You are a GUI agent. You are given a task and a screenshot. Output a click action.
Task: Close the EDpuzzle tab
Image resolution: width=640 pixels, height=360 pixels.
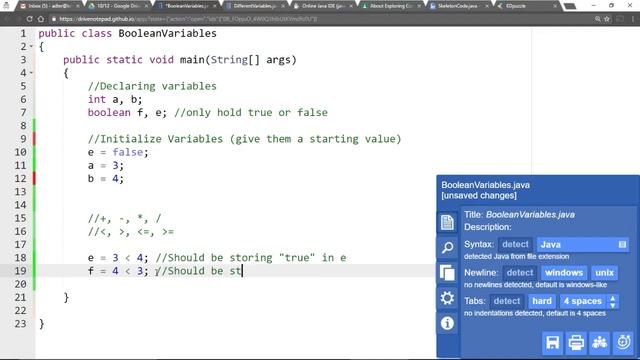pos(555,6)
